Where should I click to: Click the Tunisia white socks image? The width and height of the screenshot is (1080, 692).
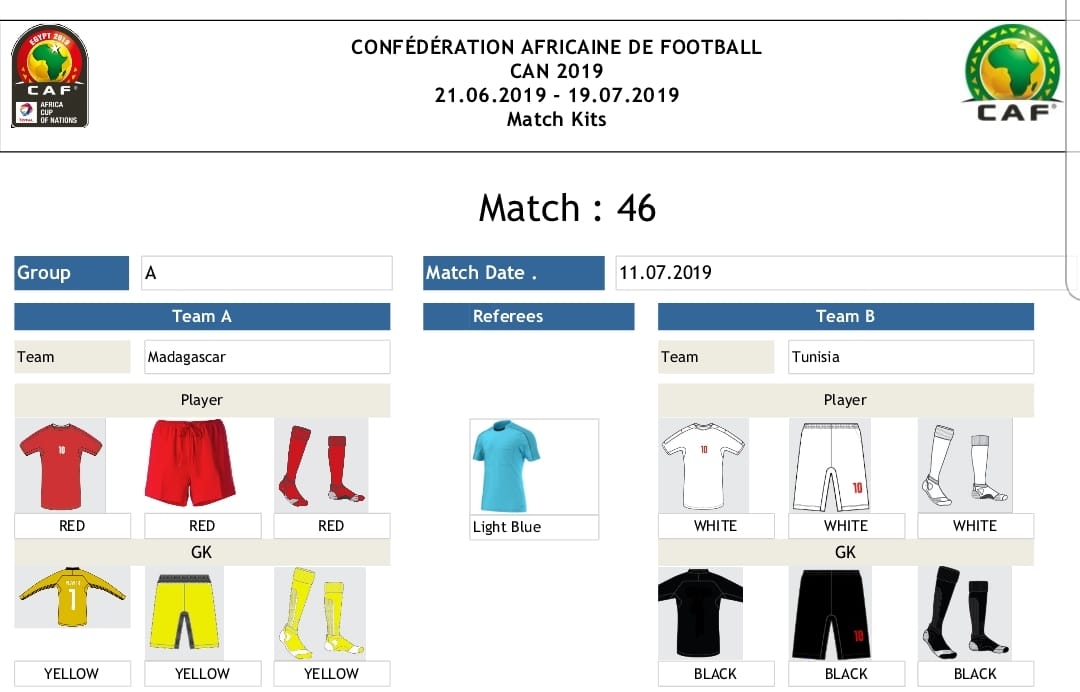point(964,465)
